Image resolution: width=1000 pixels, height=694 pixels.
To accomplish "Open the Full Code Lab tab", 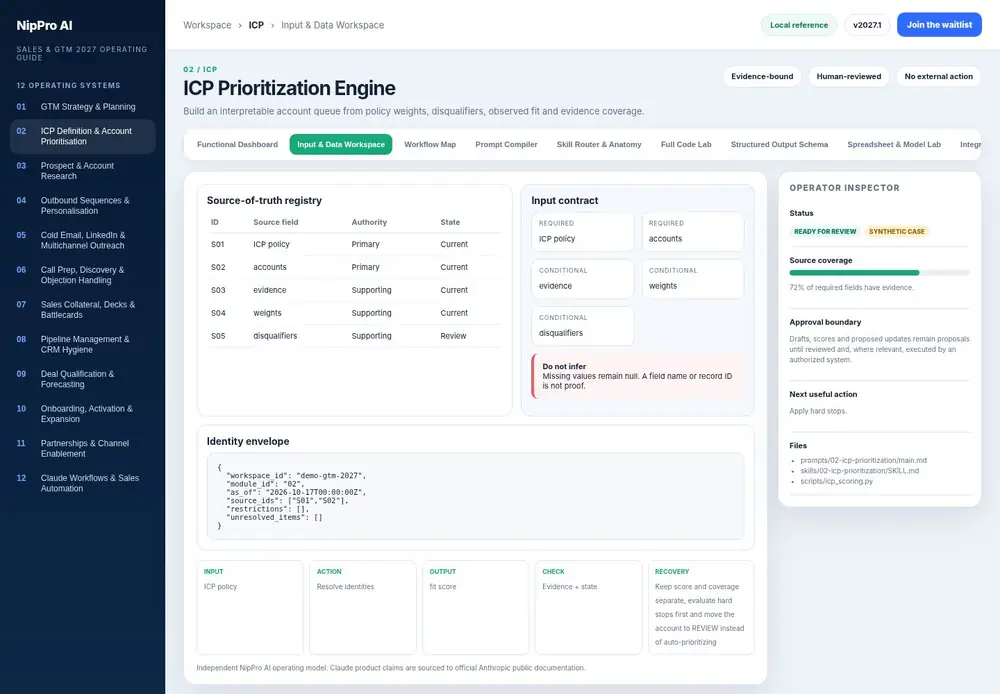I will [686, 144].
